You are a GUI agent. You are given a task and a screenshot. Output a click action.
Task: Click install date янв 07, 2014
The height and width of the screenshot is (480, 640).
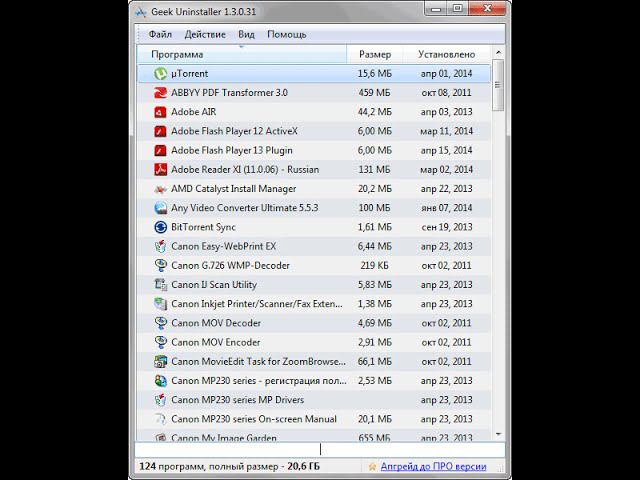pyautogui.click(x=447, y=208)
